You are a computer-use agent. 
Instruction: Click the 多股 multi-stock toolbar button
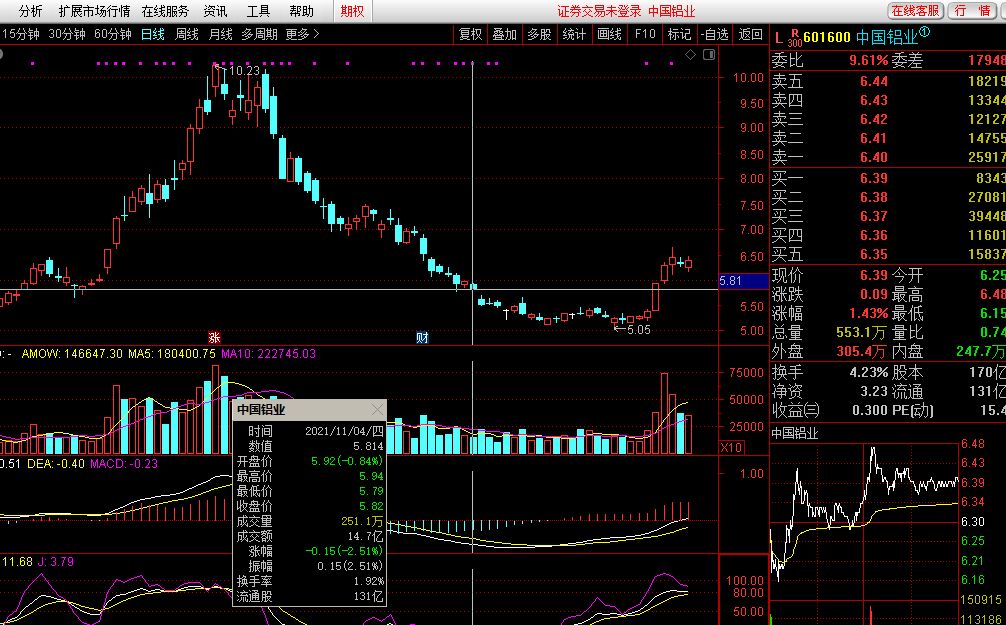tap(539, 34)
